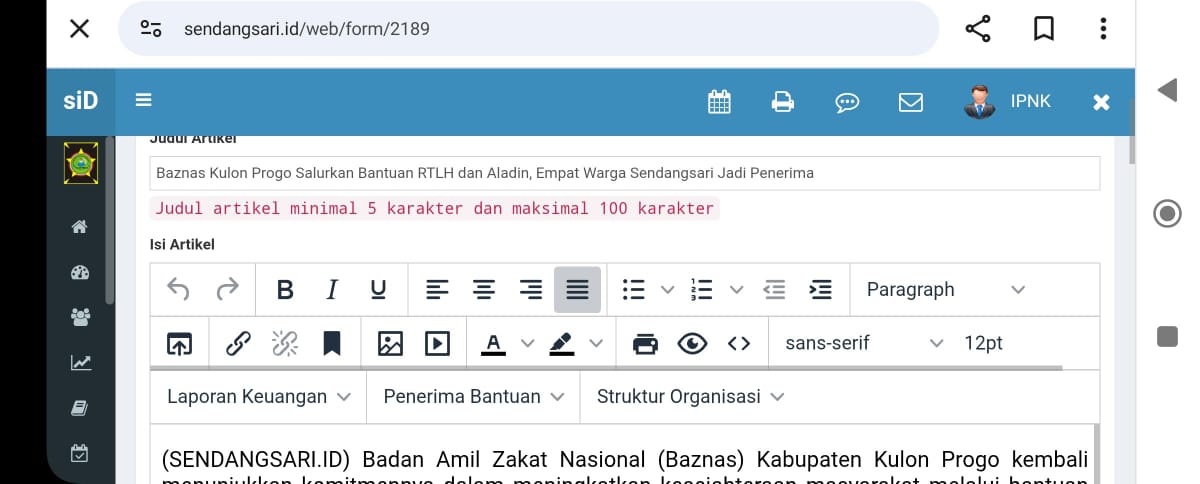Screen dimensions: 1200x484
Task: Open 12pt font size selector
Action: click(x=983, y=344)
